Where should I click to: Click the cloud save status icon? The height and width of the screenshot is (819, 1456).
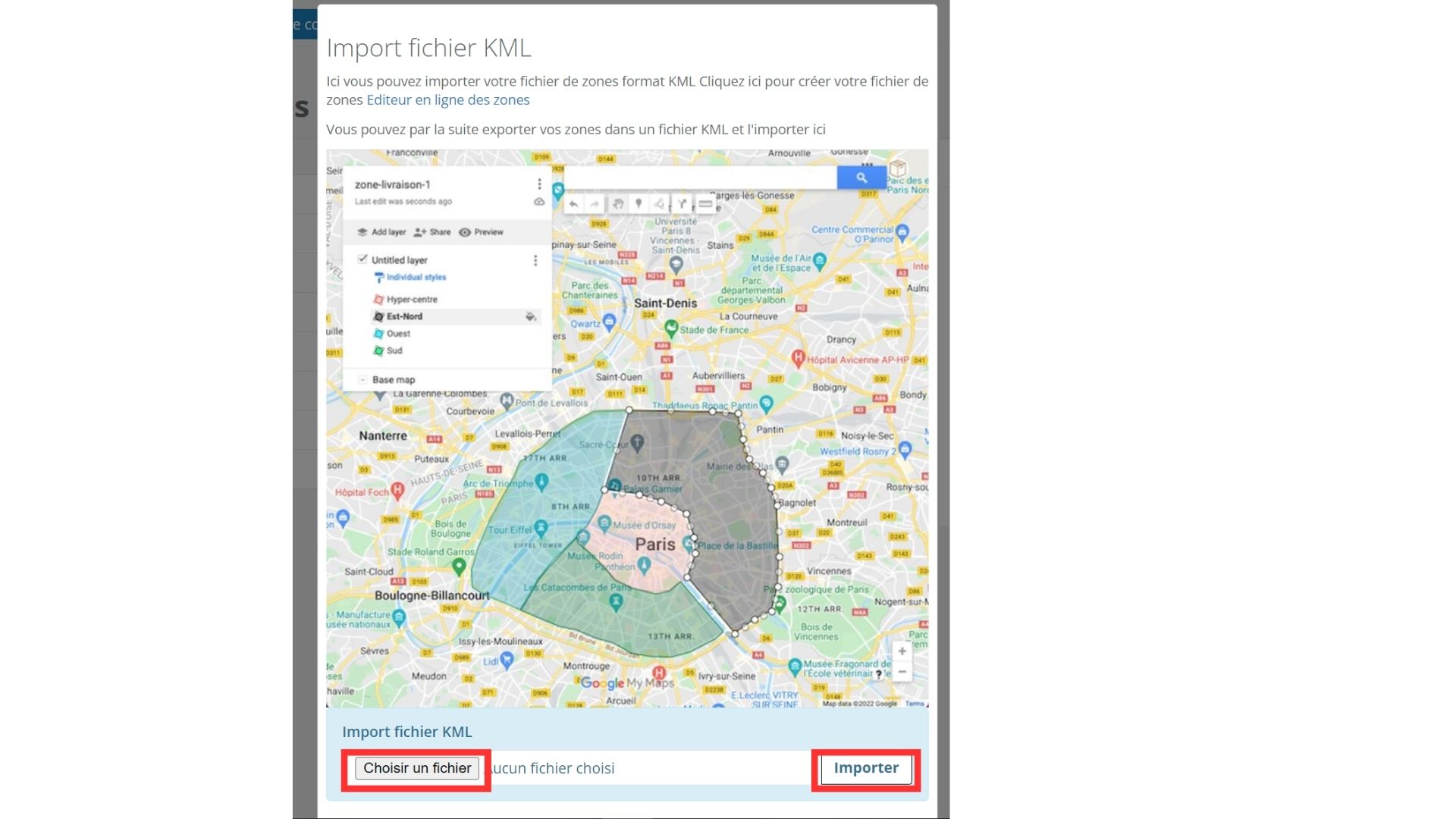(539, 202)
